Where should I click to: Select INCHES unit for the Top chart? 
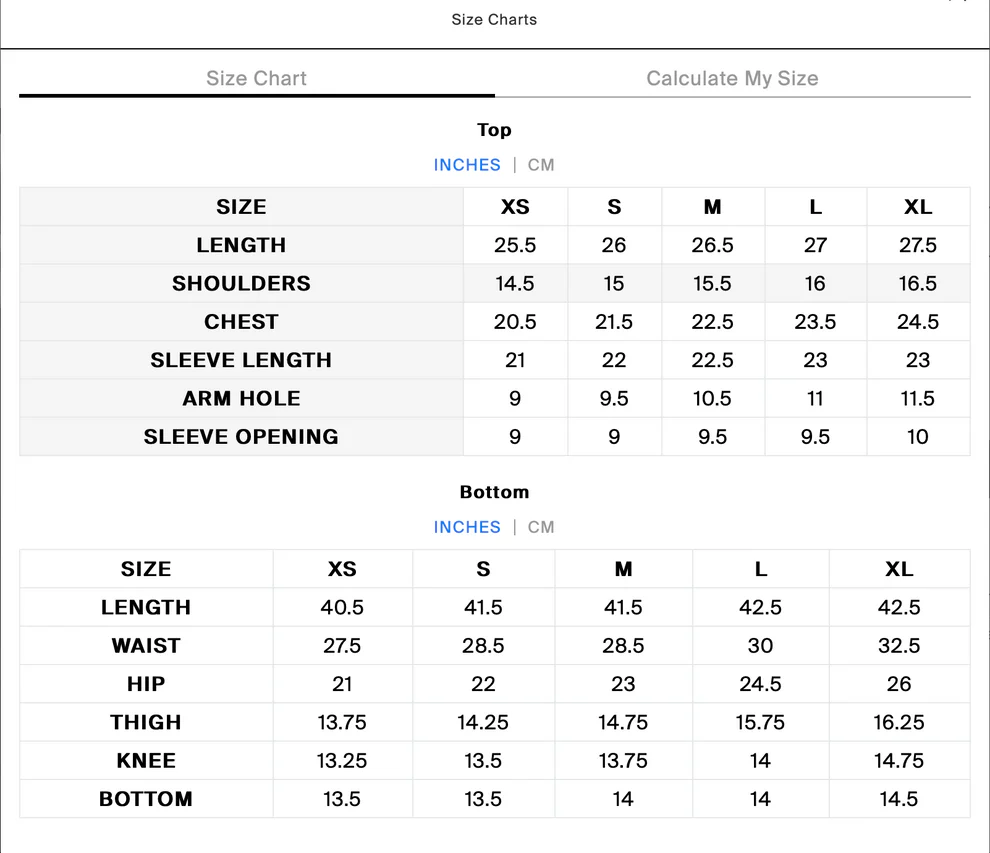click(x=467, y=165)
